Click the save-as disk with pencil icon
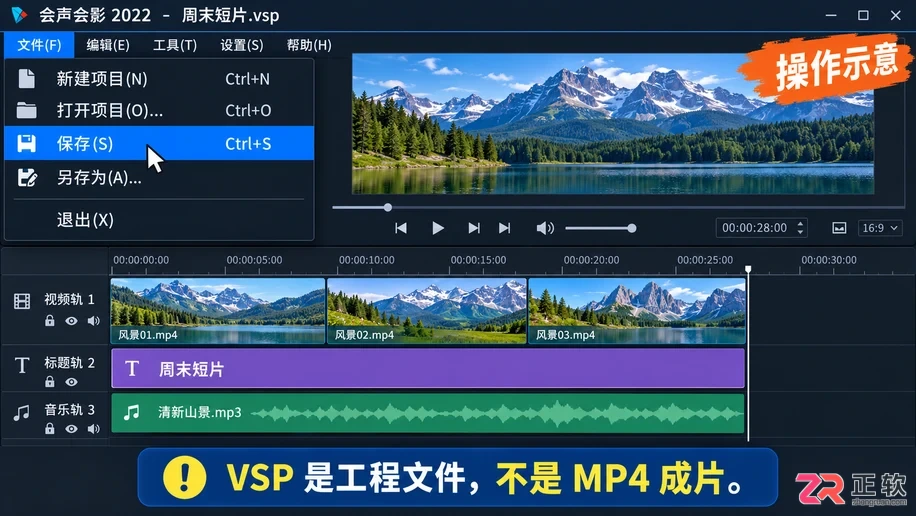The width and height of the screenshot is (916, 516). click(27, 178)
